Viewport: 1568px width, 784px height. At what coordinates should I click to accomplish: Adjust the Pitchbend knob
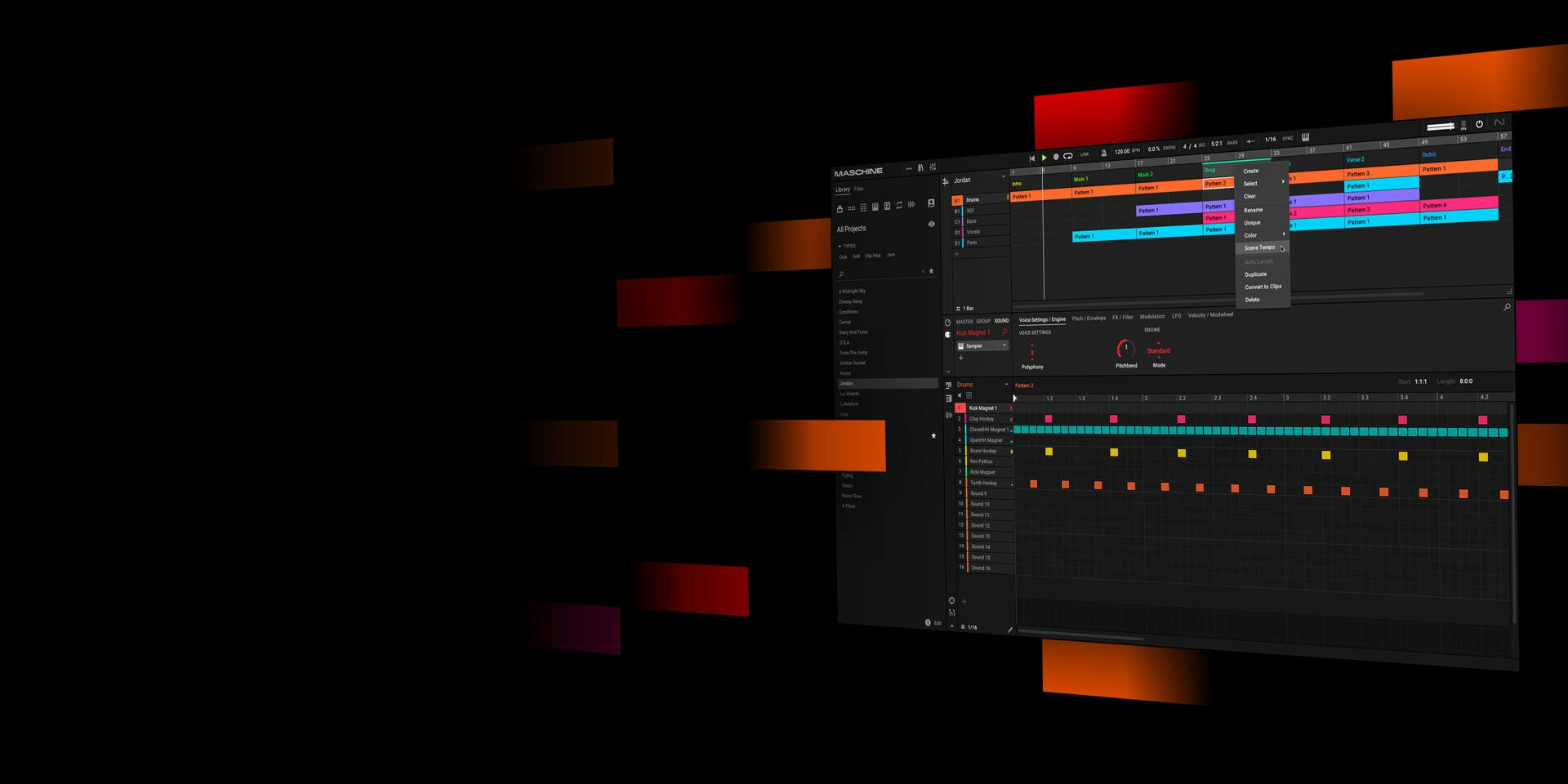coord(1125,349)
